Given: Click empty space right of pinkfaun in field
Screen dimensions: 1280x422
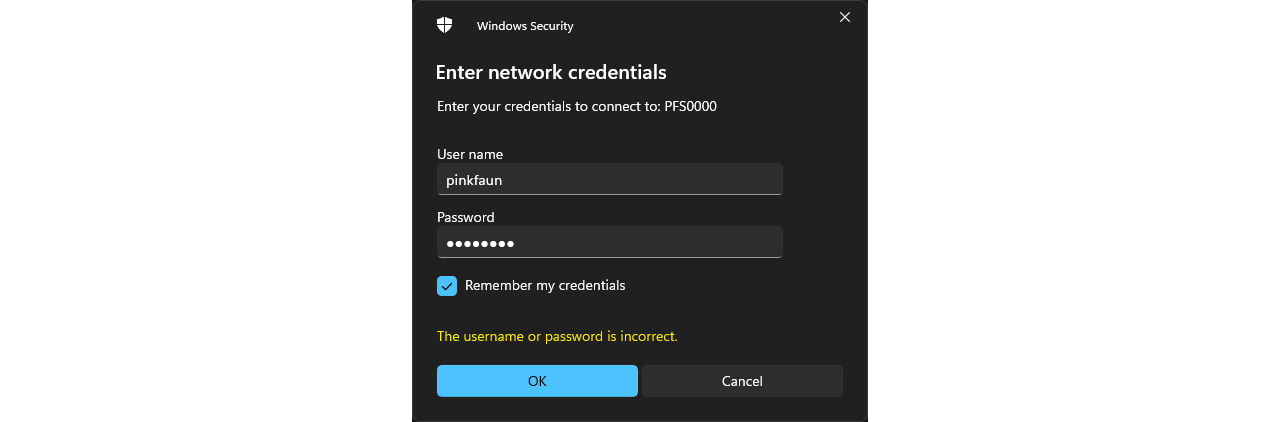Looking at the screenshot, I should pyautogui.click(x=640, y=180).
